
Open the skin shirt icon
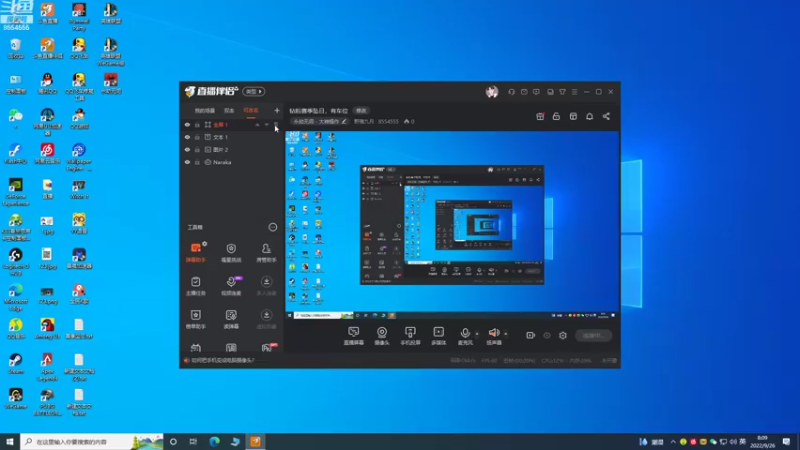click(562, 92)
